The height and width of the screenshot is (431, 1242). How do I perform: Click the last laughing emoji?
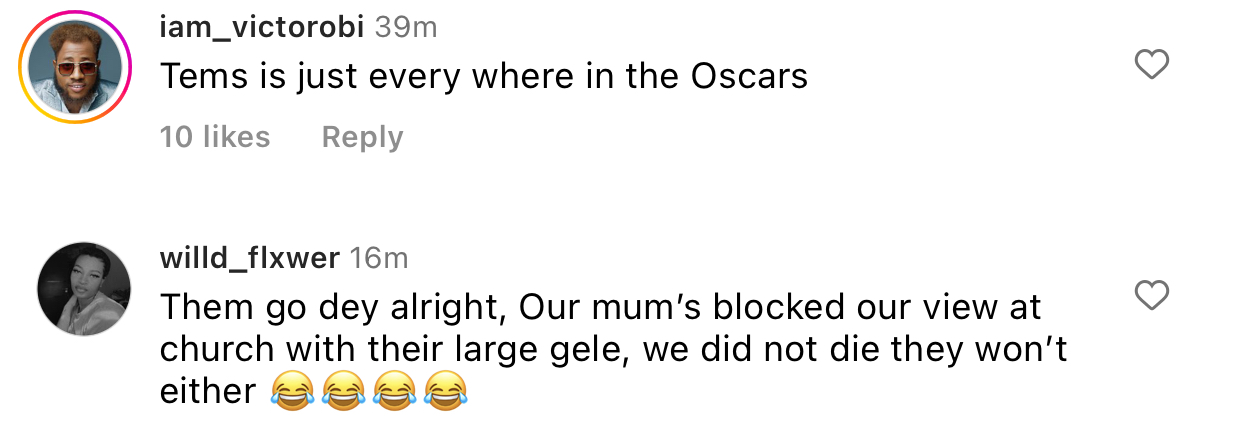click(x=445, y=392)
